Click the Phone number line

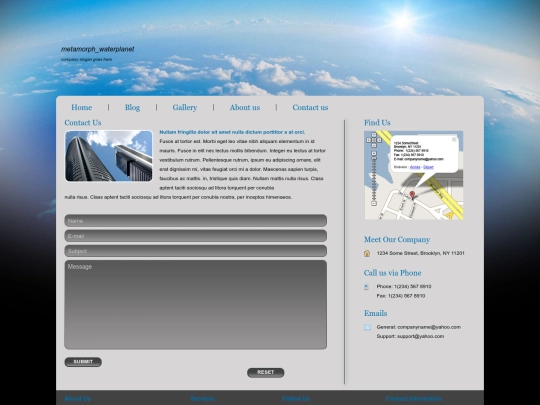pyautogui.click(x=404, y=287)
